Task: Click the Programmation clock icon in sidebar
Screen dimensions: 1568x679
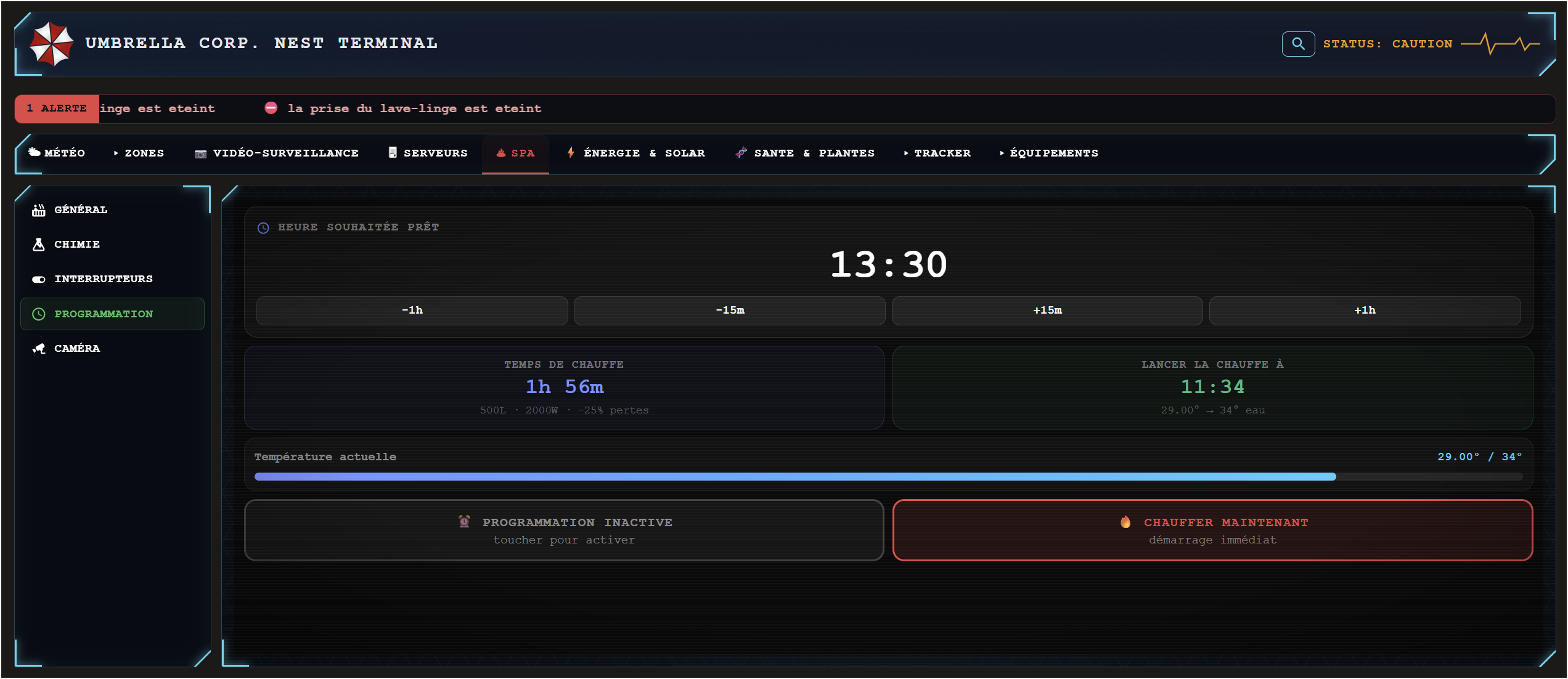Action: point(39,314)
